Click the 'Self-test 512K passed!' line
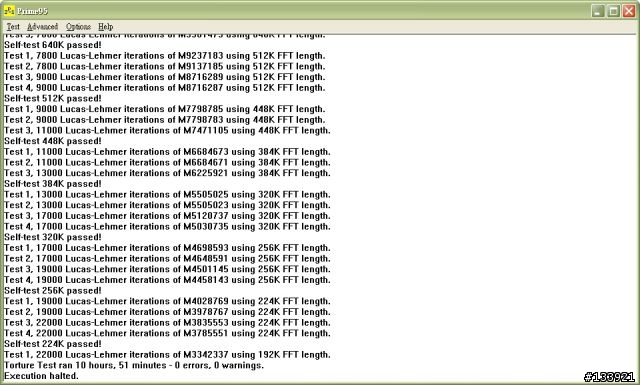640x385 pixels. [53, 98]
